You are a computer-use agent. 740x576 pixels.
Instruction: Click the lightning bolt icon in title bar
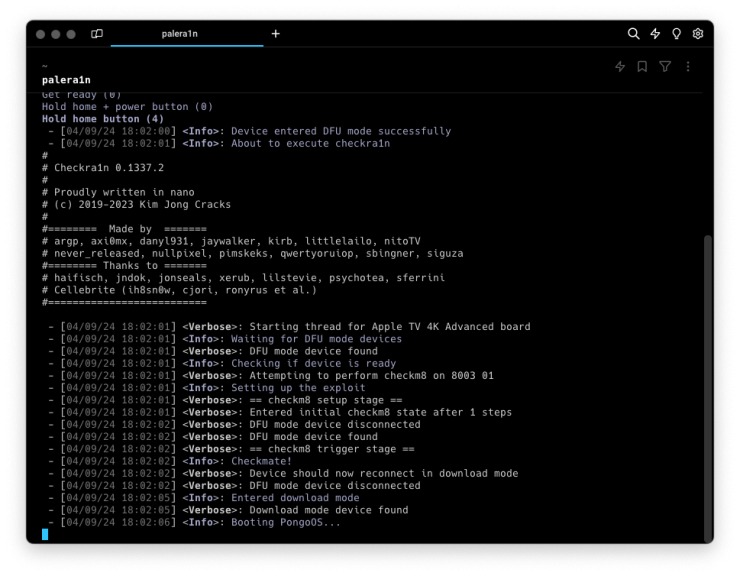point(655,34)
